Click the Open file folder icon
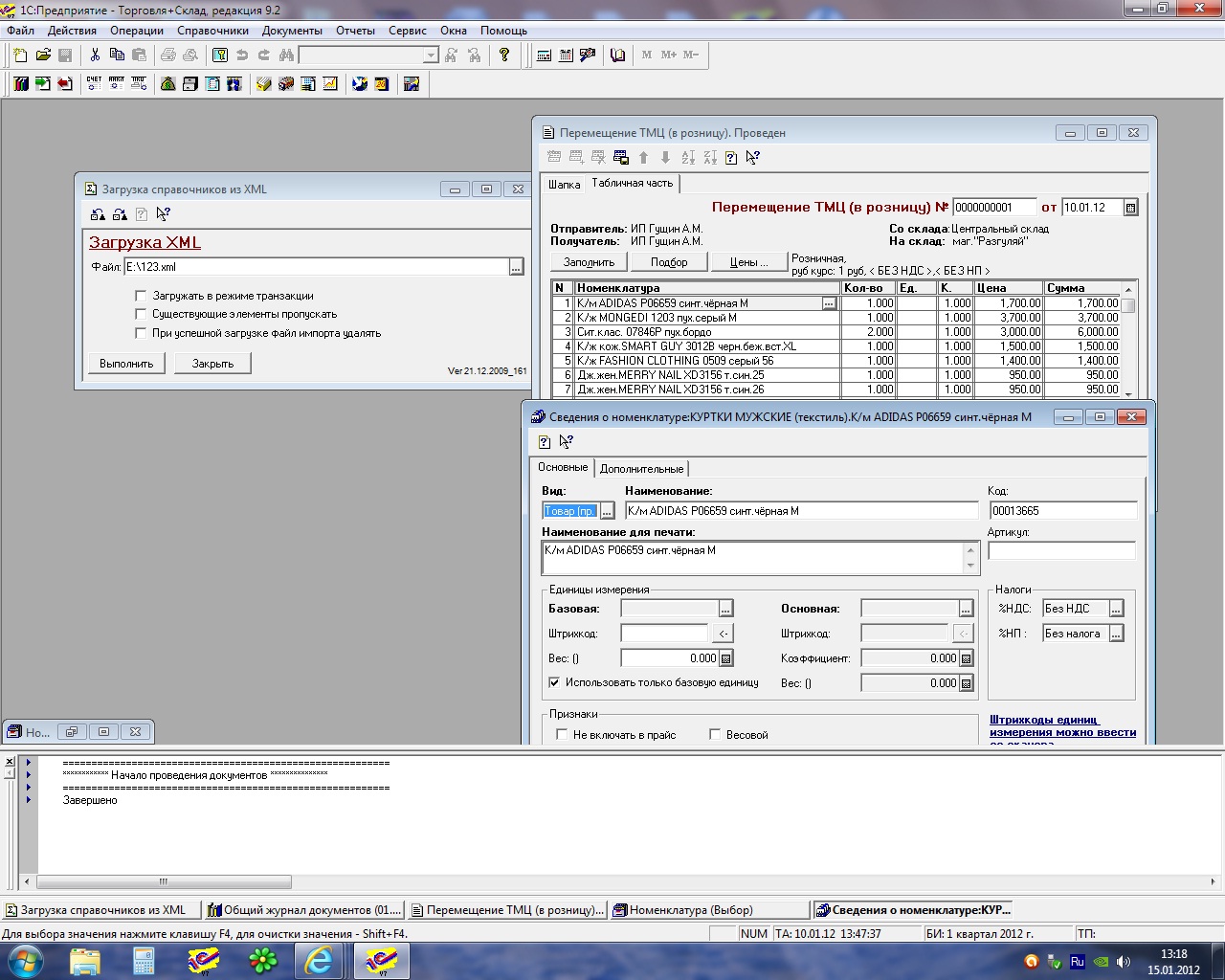Screen dimensions: 1225x980 click(42, 56)
